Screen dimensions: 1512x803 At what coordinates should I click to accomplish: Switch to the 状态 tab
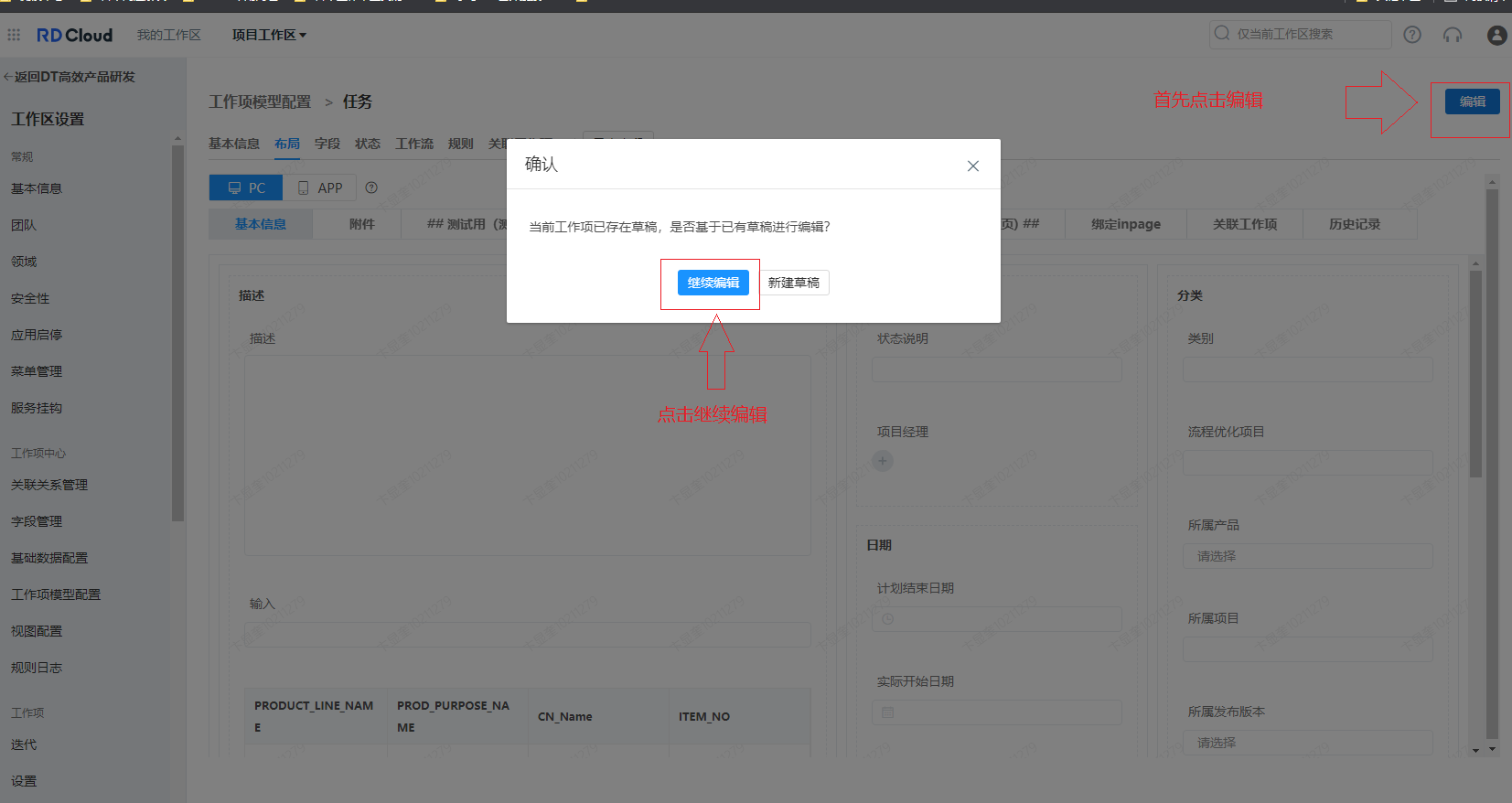click(x=368, y=144)
